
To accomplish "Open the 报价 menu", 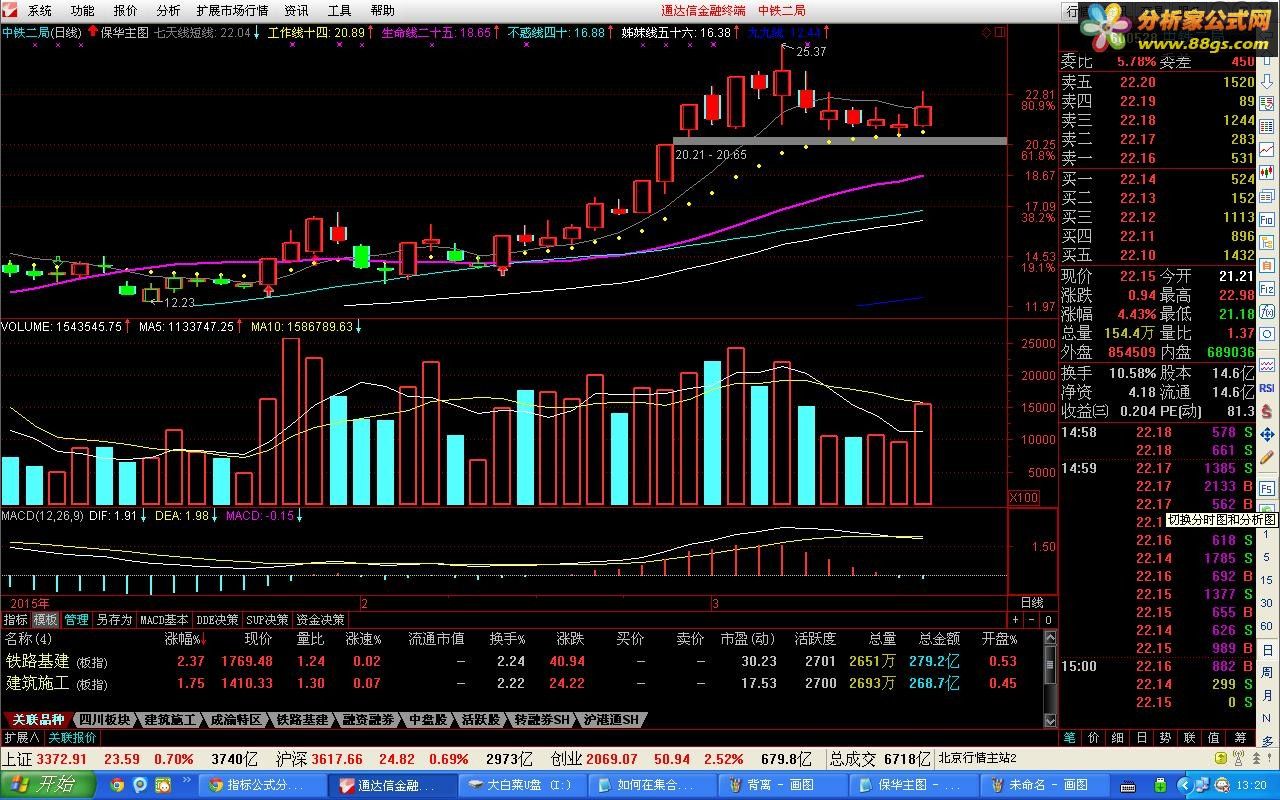I will 125,10.
